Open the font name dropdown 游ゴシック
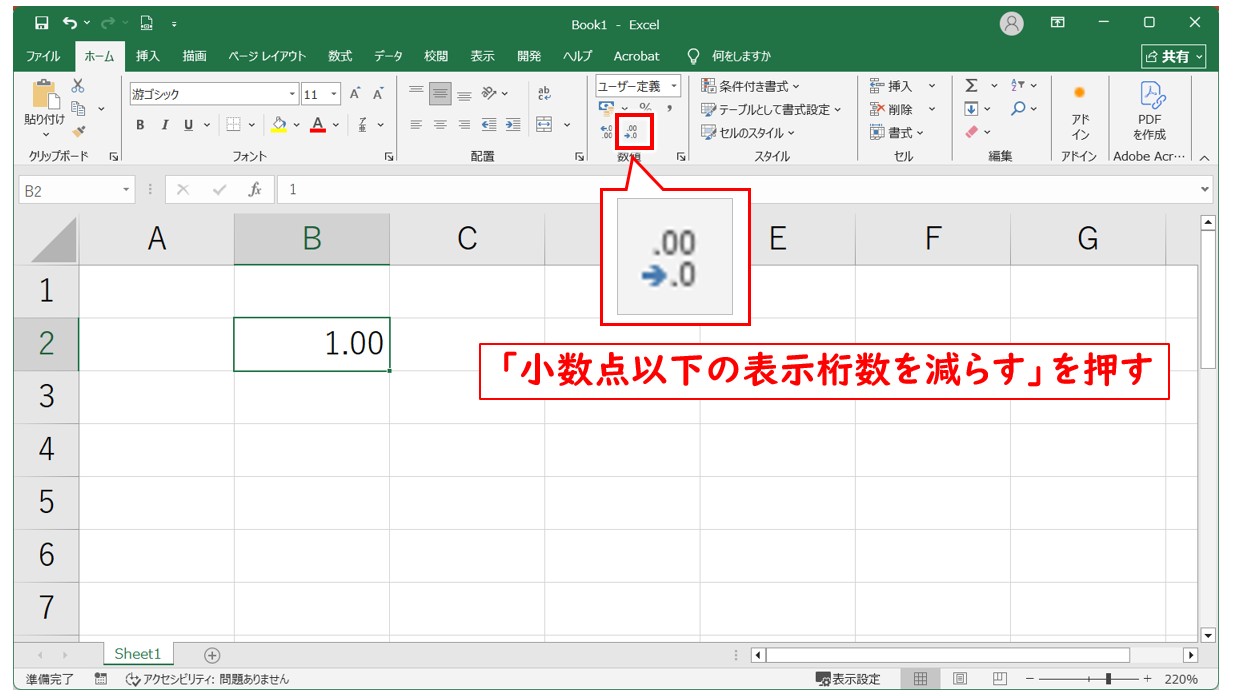This screenshot has width=1233, height=698. tap(293, 95)
